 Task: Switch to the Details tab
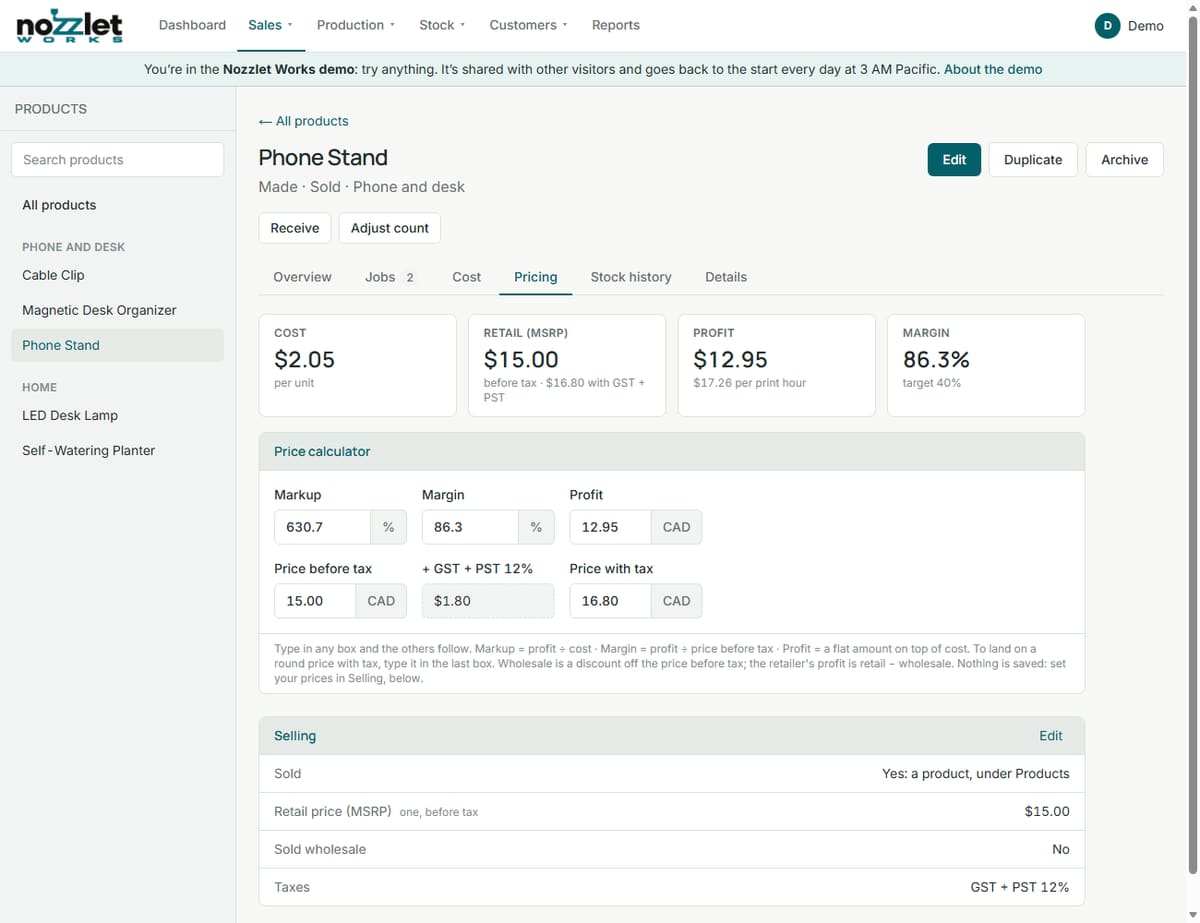[726, 277]
